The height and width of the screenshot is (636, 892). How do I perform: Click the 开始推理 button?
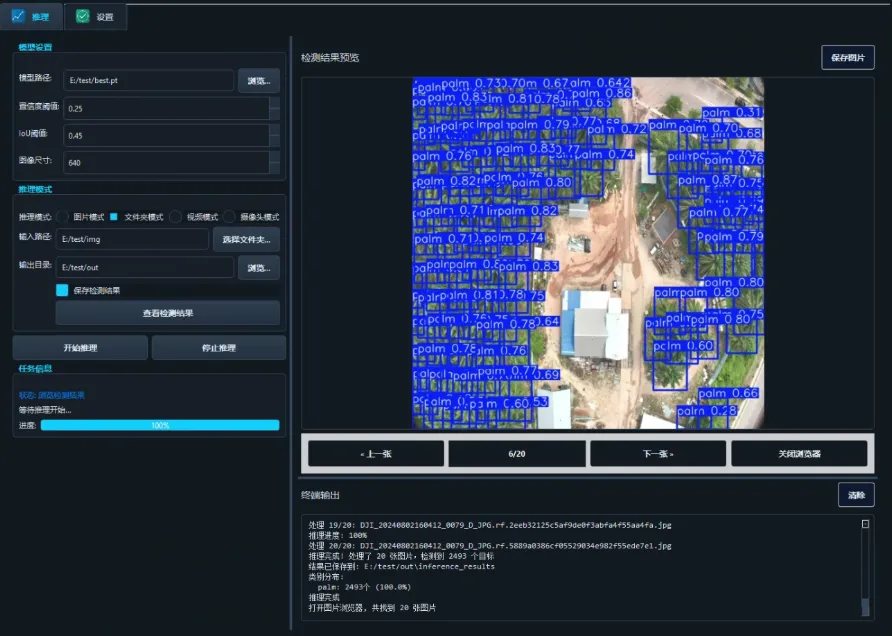point(80,348)
